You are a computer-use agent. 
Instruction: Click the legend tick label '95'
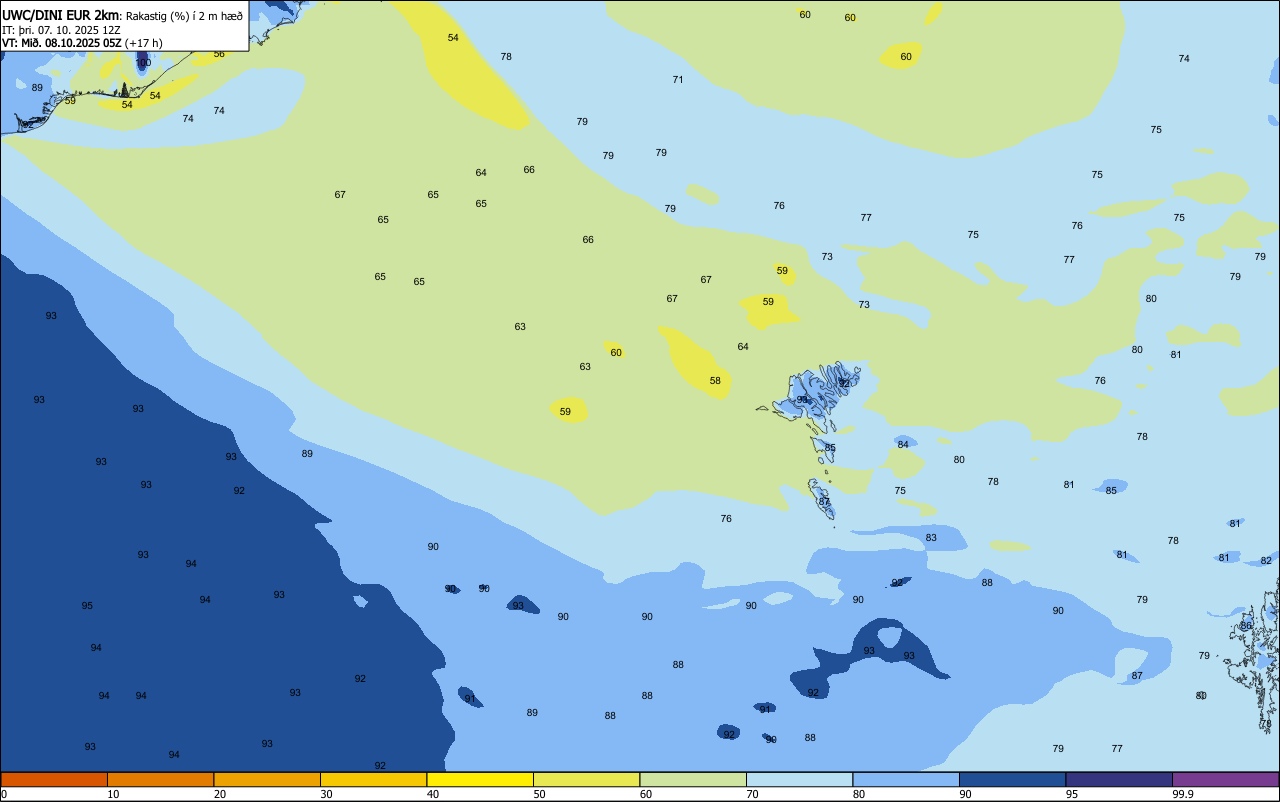pyautogui.click(x=1072, y=794)
